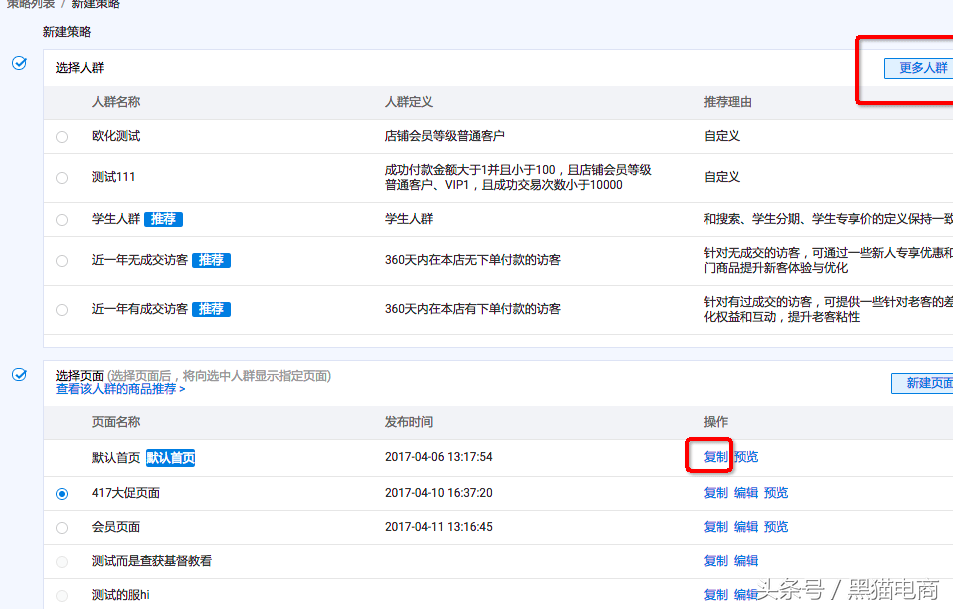Click the 选择页面 step checkmark icon

[x=19, y=374]
